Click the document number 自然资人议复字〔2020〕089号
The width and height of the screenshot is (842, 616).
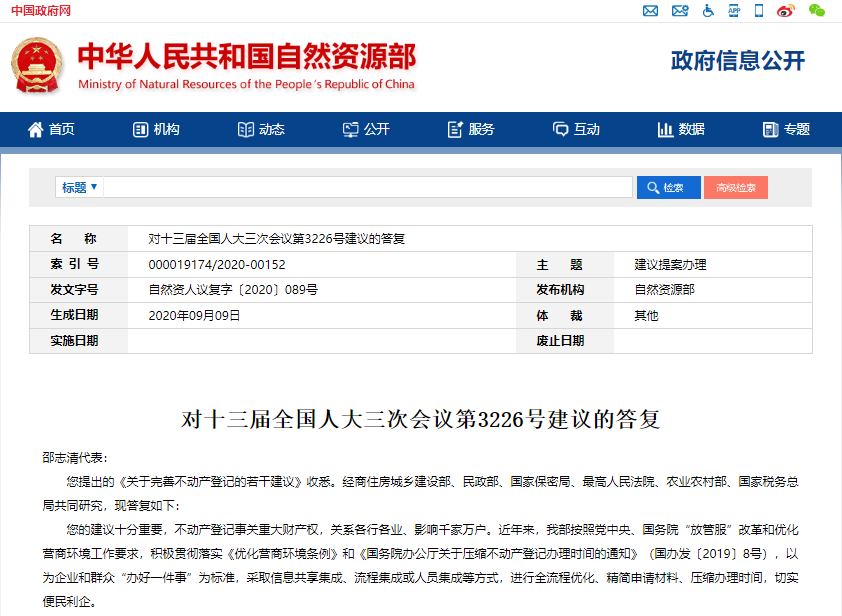(233, 290)
